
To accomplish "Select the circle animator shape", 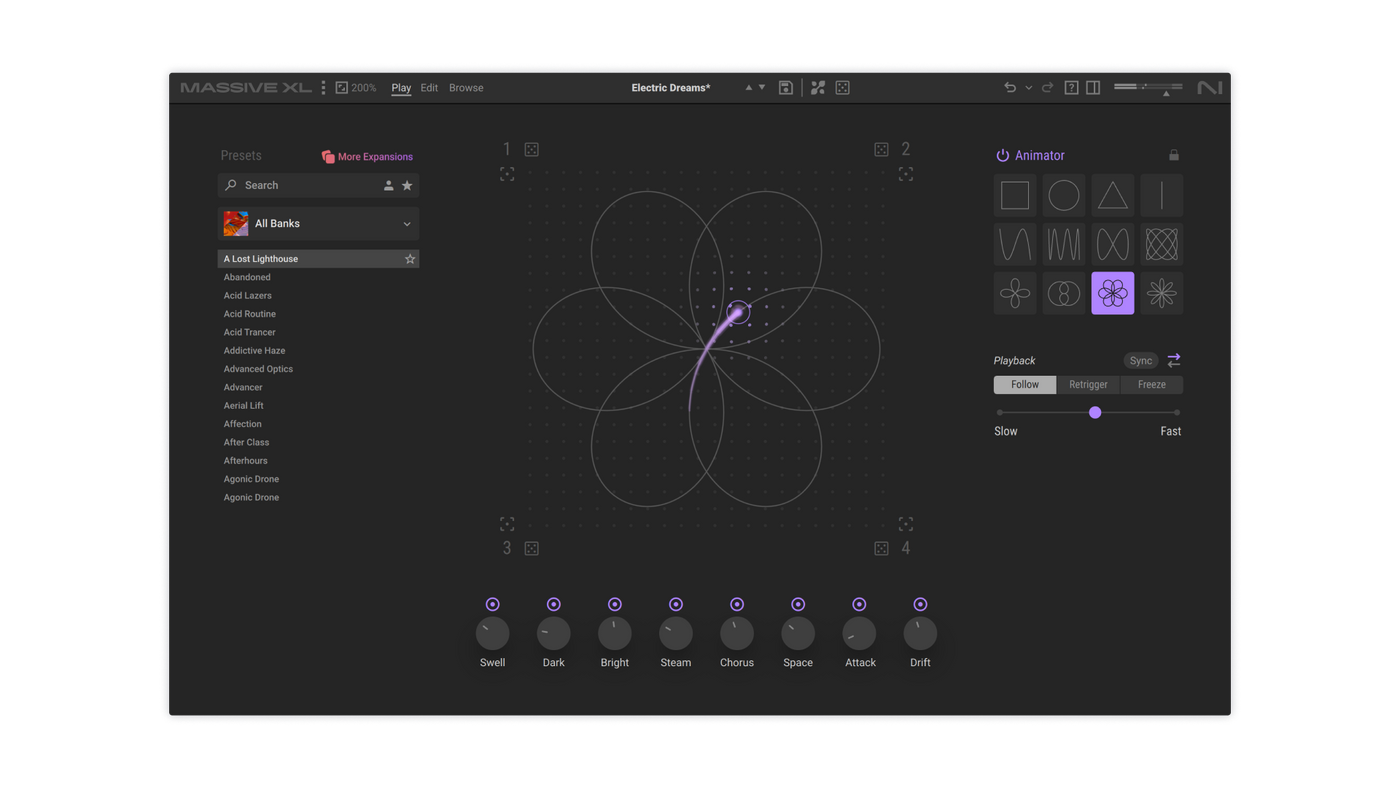I will pyautogui.click(x=1063, y=195).
